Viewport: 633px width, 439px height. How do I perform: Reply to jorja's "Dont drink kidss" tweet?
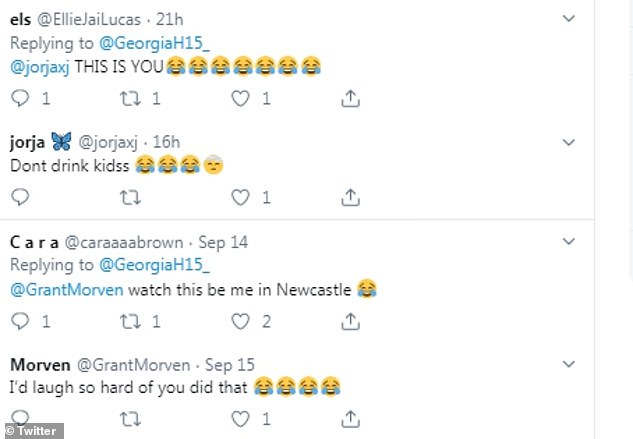pyautogui.click(x=20, y=198)
